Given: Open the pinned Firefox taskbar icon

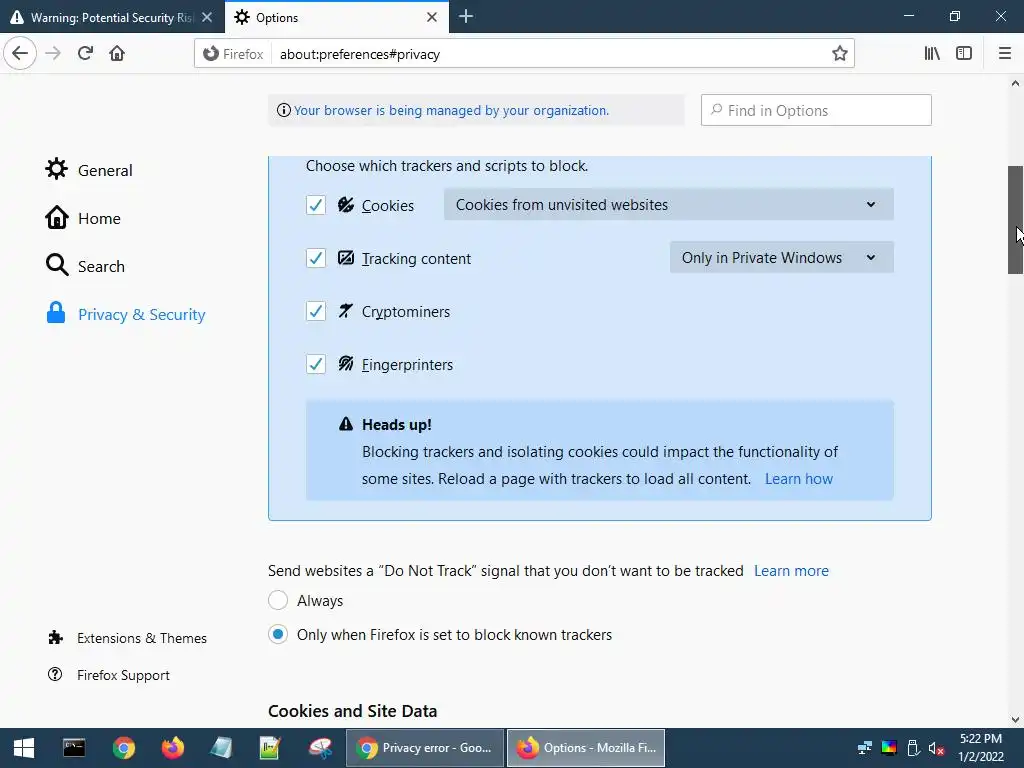Looking at the screenshot, I should coord(173,748).
